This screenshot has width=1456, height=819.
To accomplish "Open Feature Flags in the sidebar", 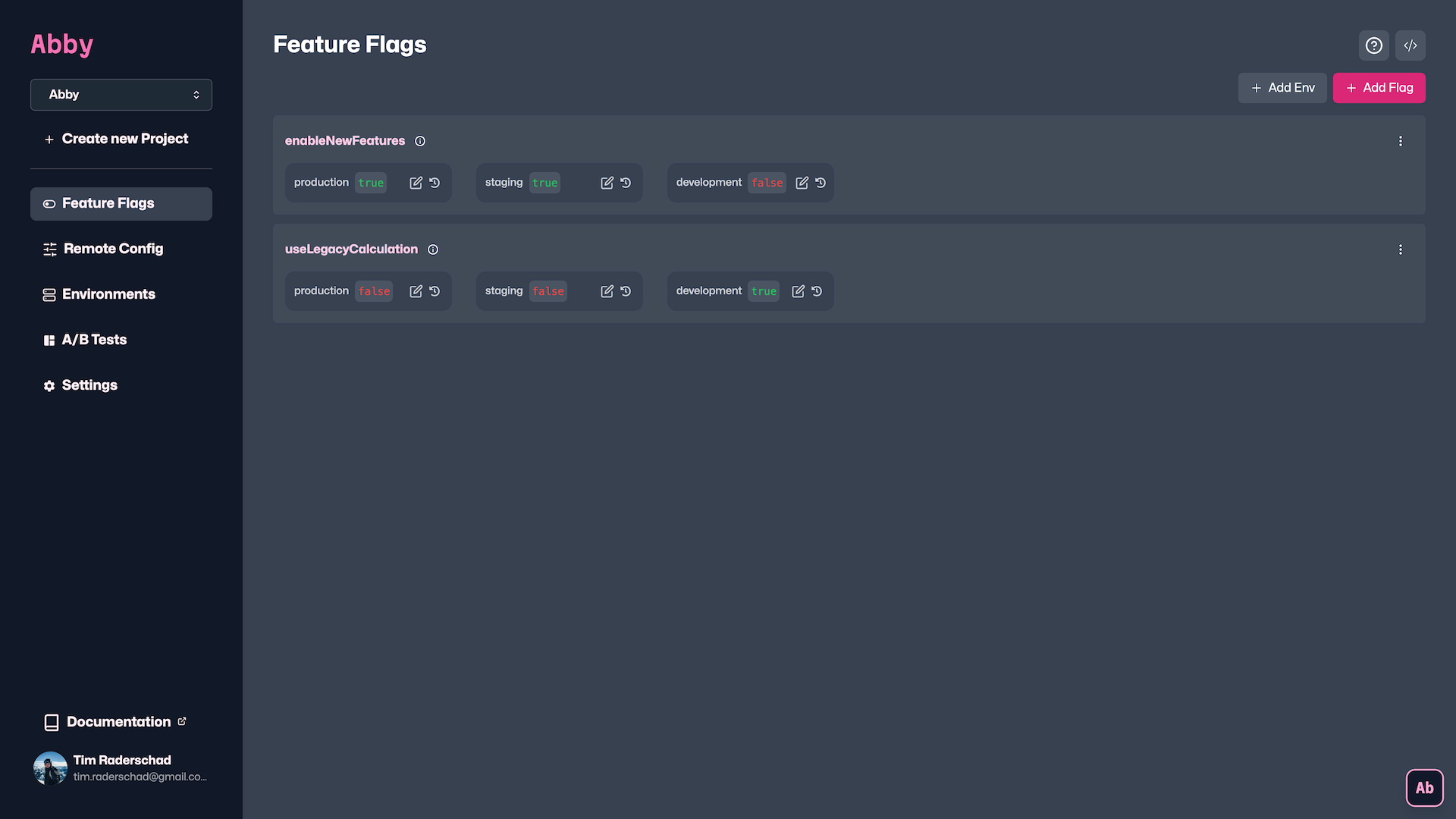I will [121, 204].
